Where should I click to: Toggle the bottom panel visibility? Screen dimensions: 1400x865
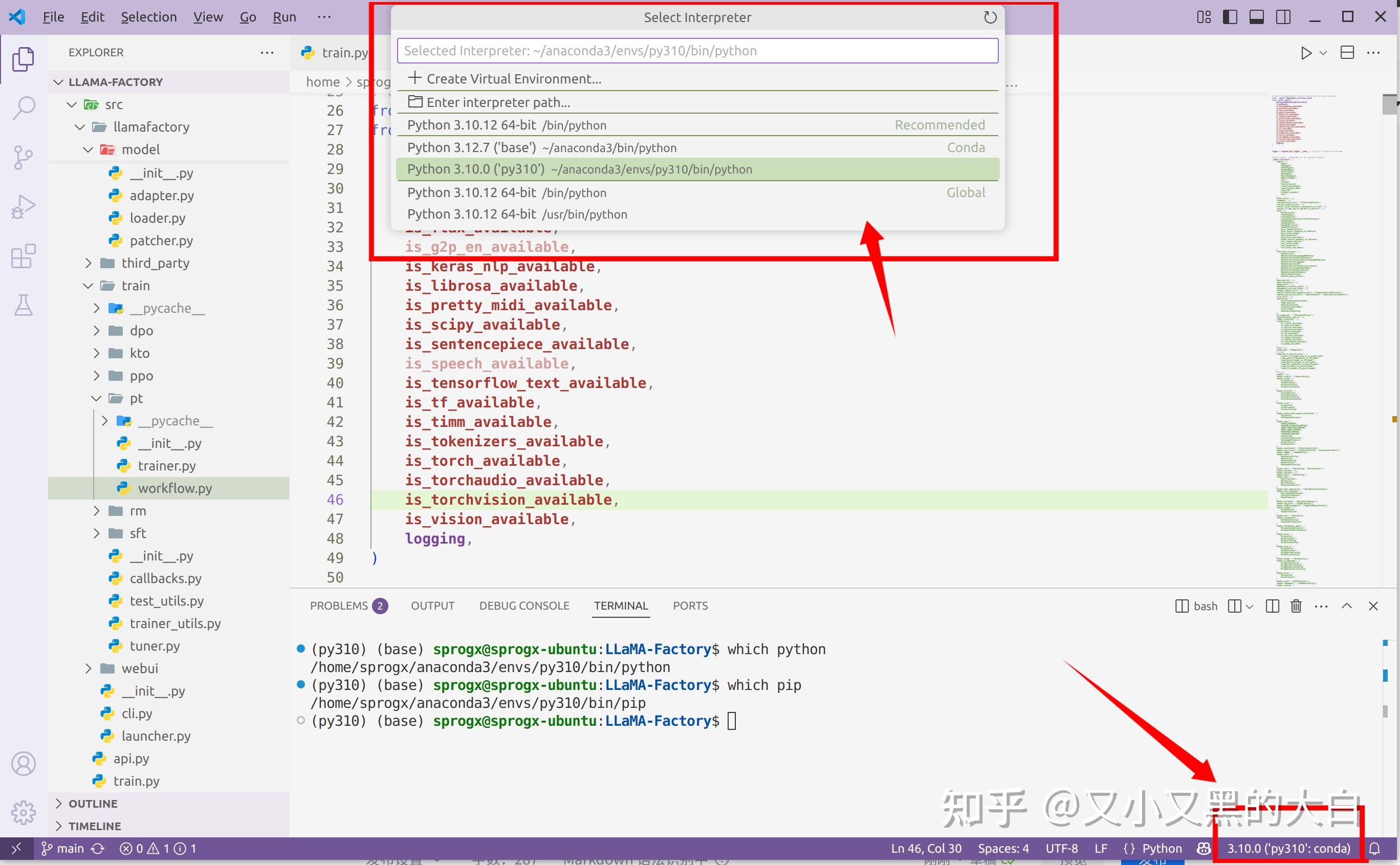[x=1256, y=16]
